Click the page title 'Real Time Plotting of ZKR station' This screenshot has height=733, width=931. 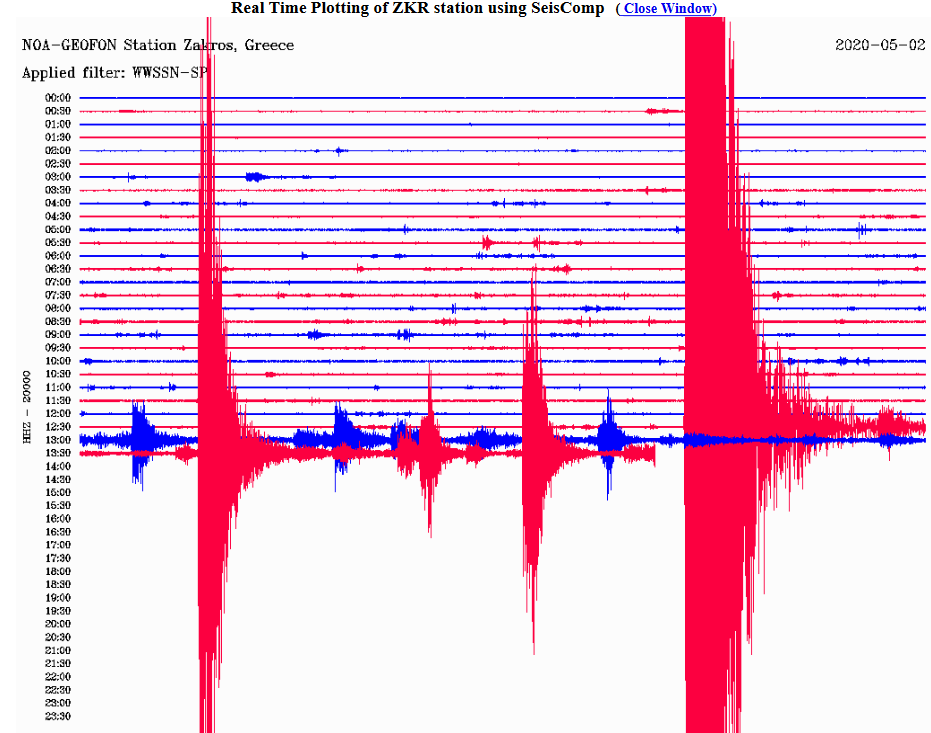point(417,8)
